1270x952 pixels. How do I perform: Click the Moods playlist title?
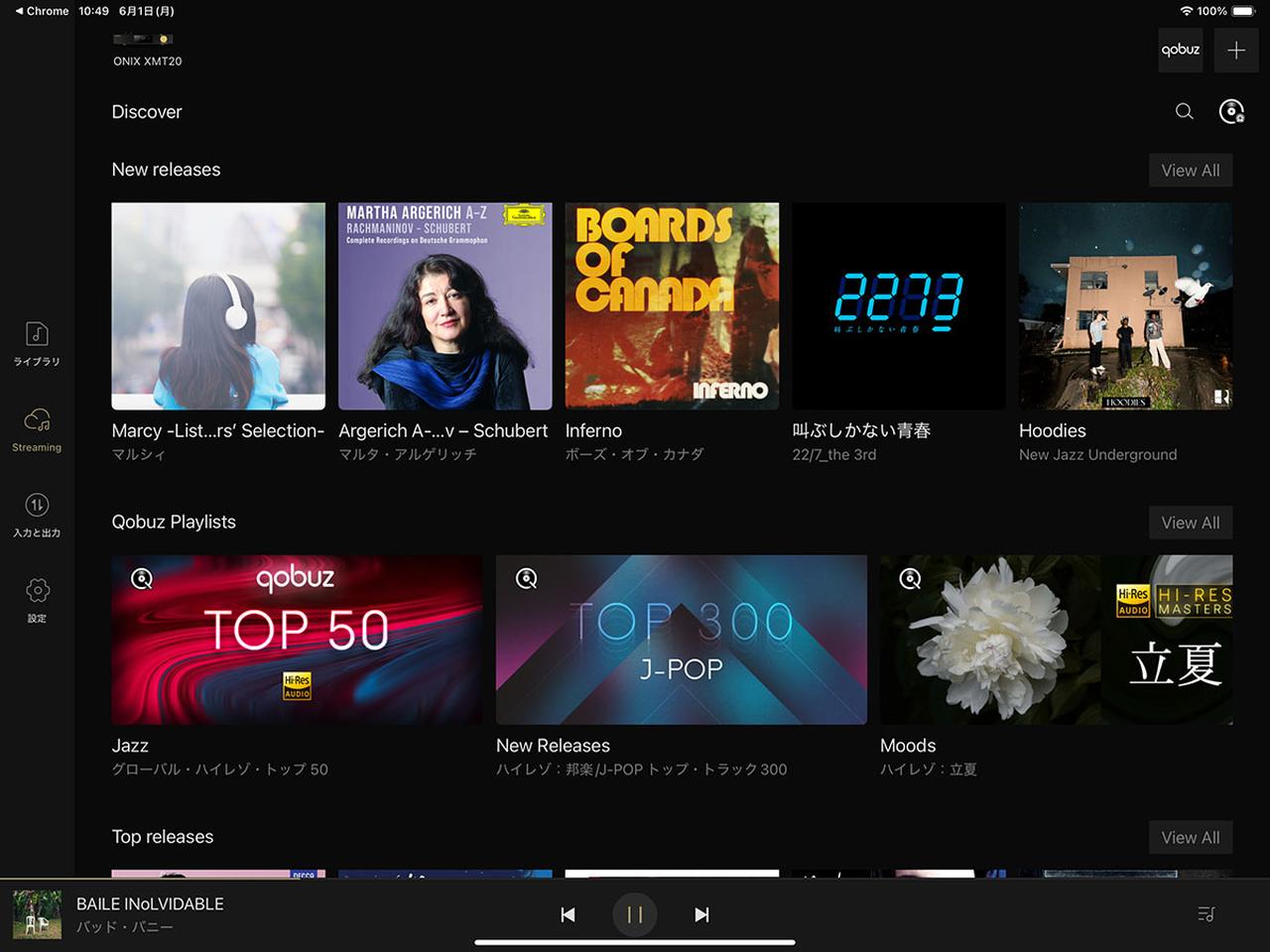[908, 746]
